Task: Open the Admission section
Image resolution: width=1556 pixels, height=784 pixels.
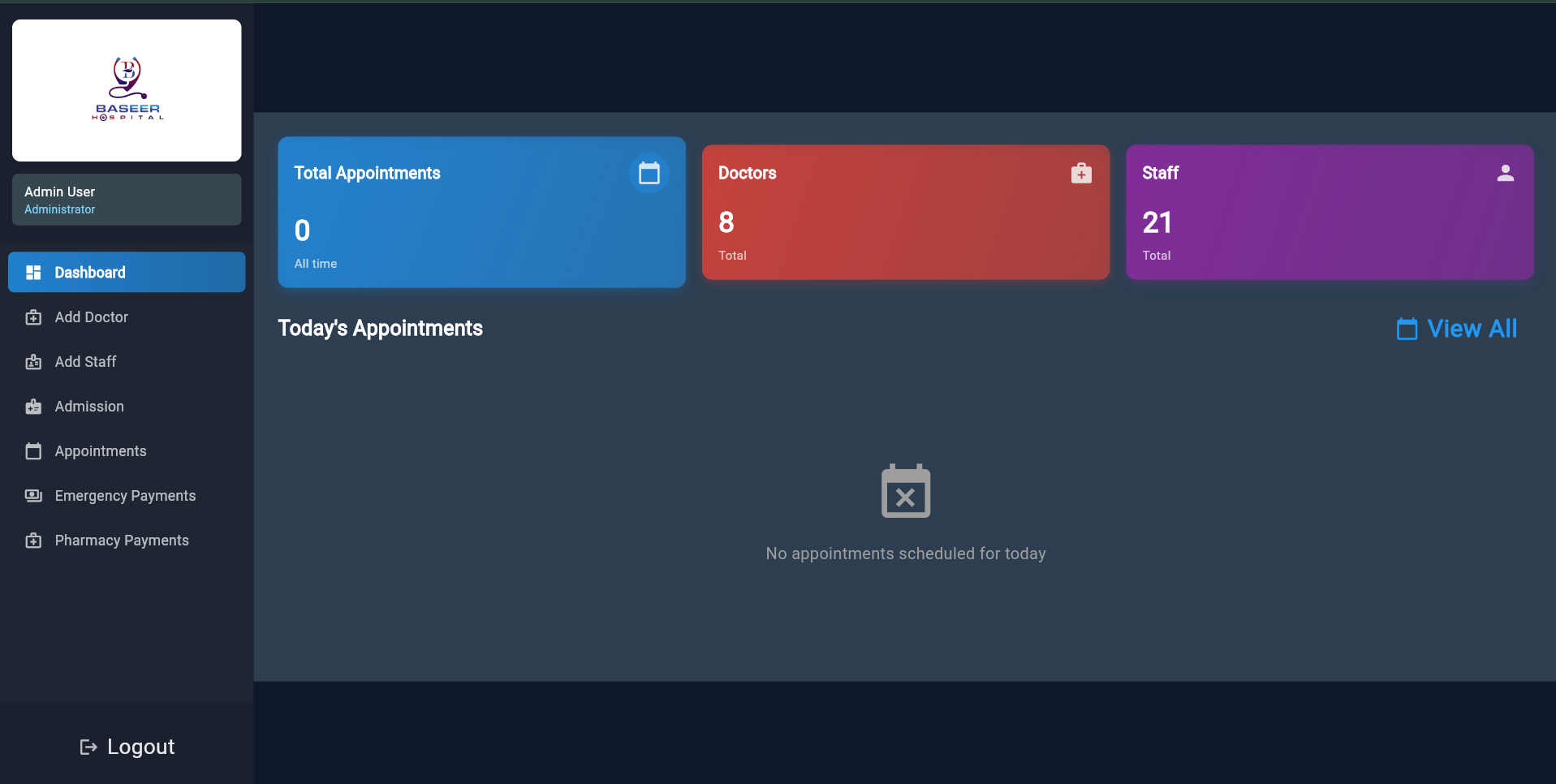Action: click(89, 407)
